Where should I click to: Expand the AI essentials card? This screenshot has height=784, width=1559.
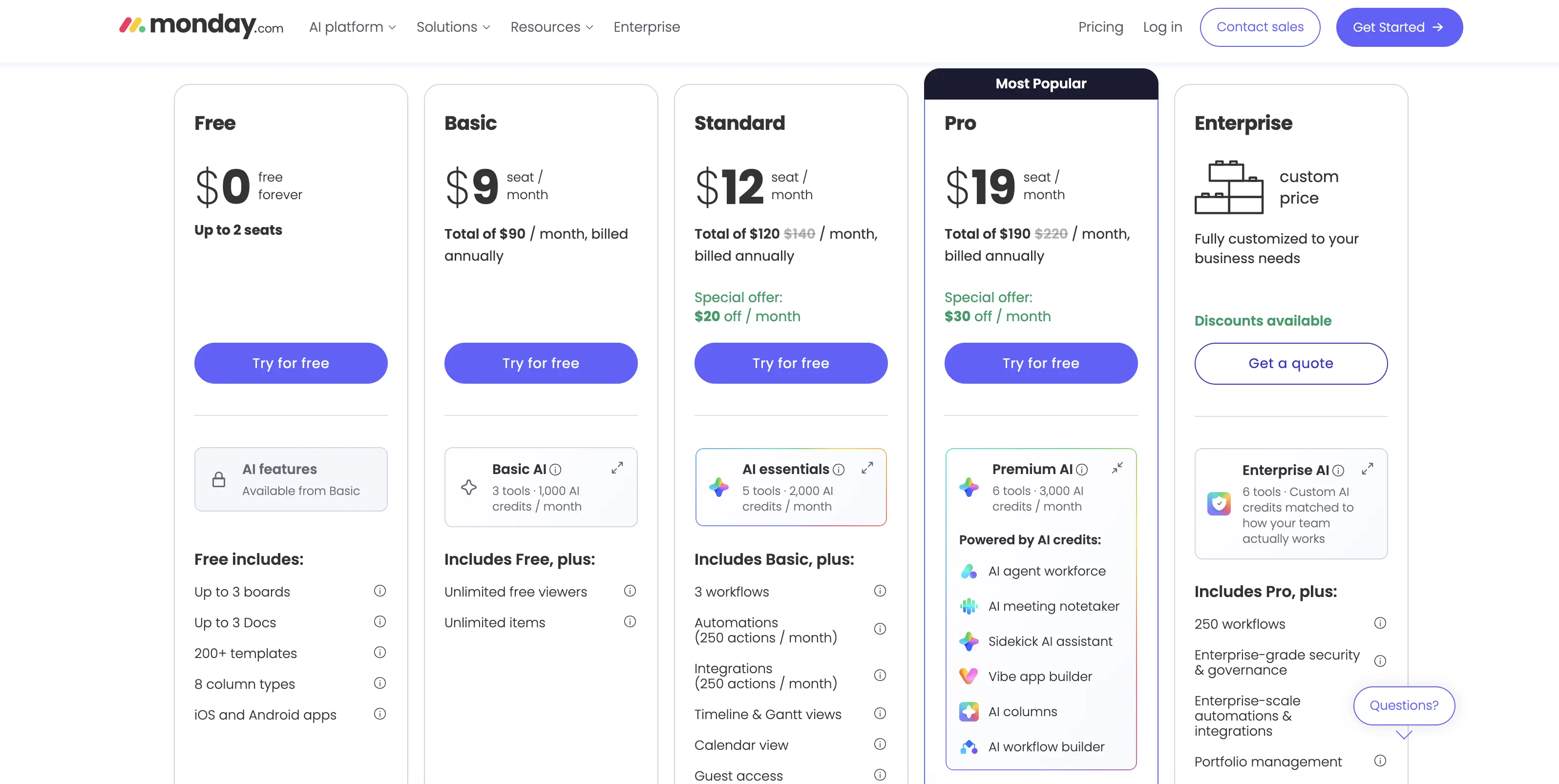pos(867,468)
